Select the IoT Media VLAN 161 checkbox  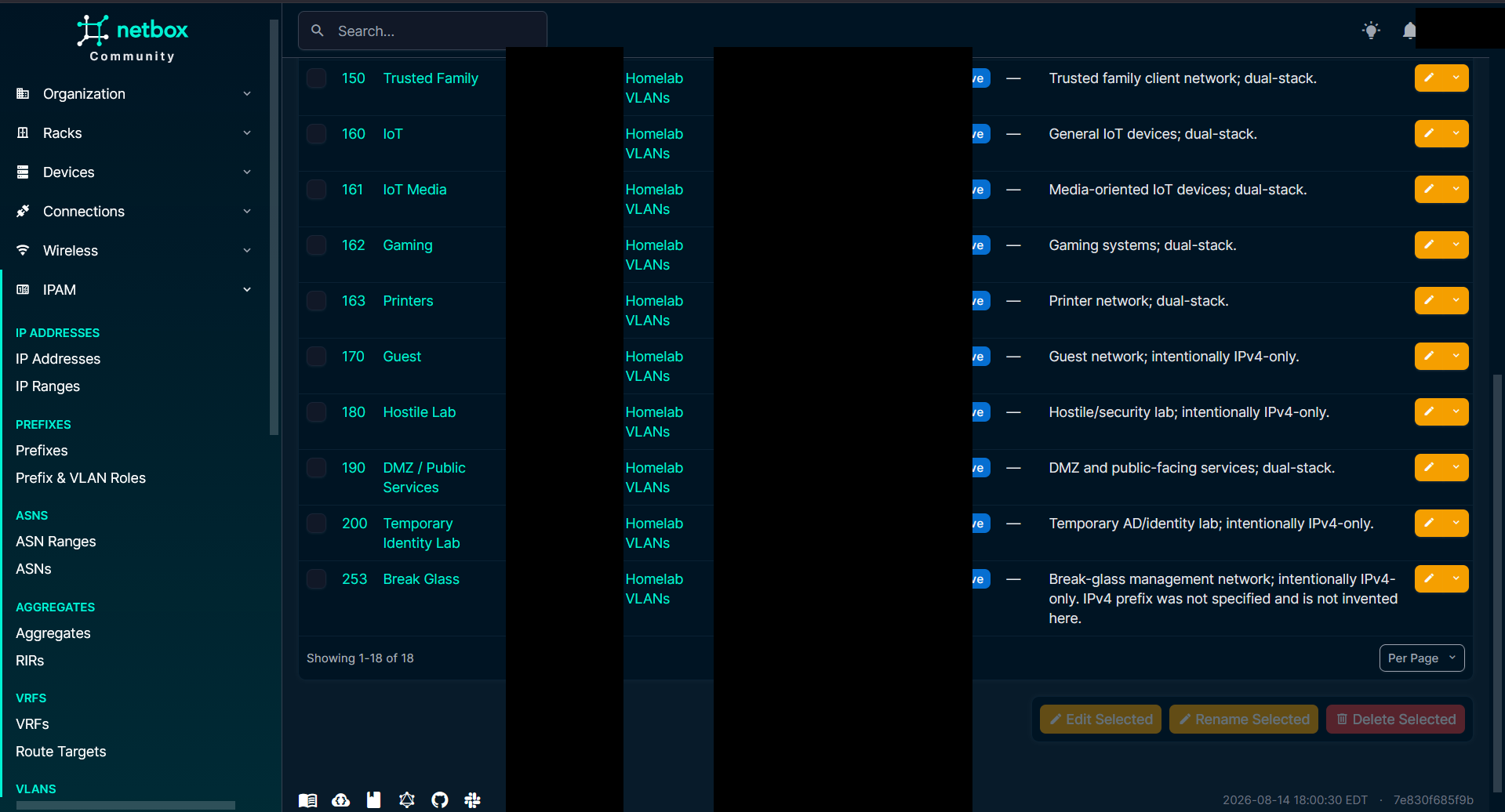(316, 190)
